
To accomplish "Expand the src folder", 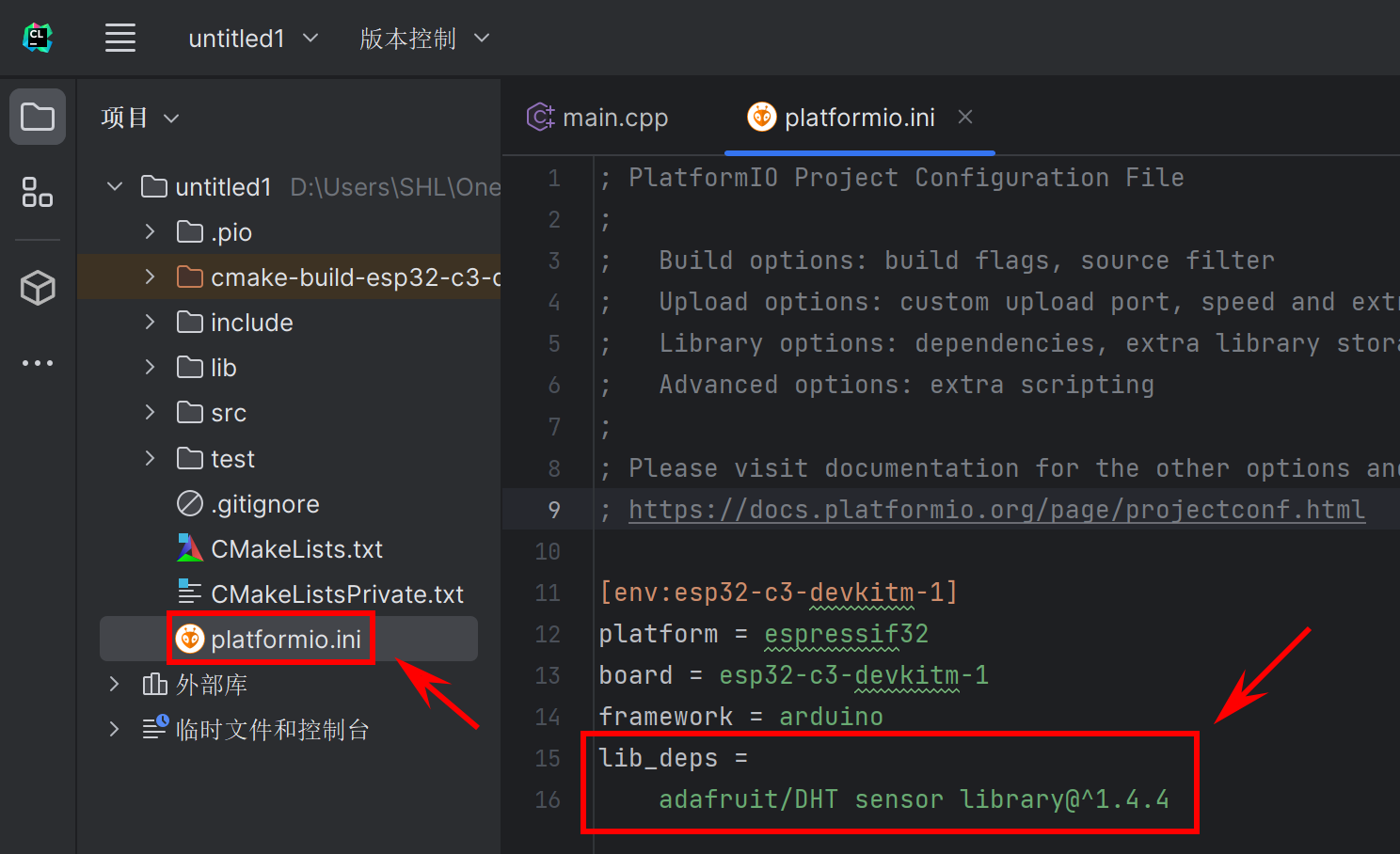I will click(x=149, y=412).
